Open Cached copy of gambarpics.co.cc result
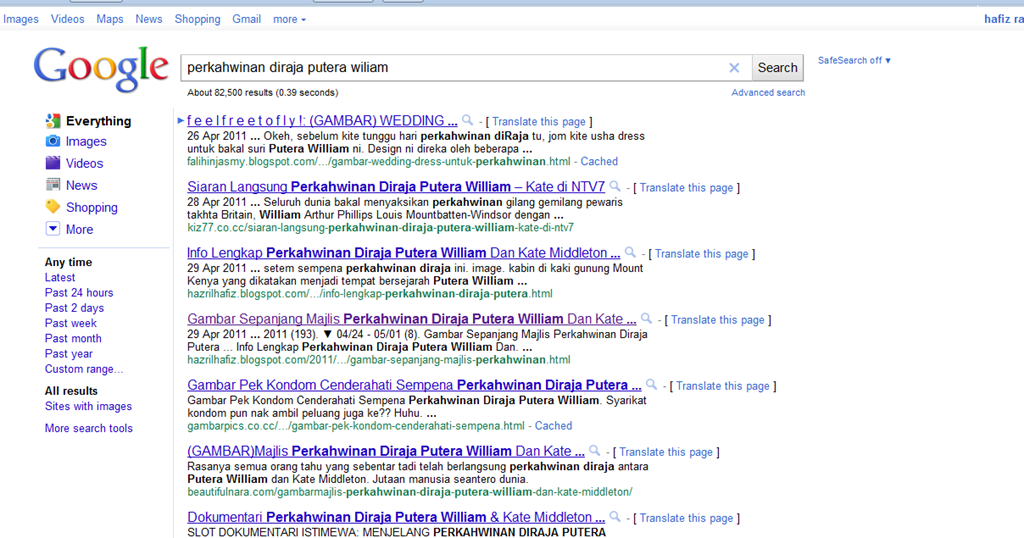The image size is (1024, 538). point(553,426)
